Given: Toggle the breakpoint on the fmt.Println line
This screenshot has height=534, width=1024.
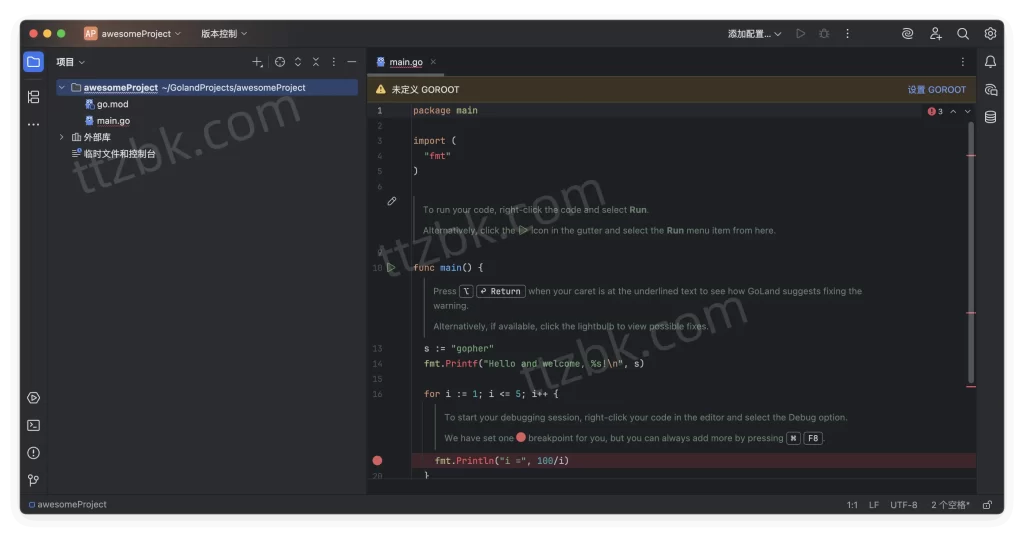Looking at the screenshot, I should coord(378,461).
